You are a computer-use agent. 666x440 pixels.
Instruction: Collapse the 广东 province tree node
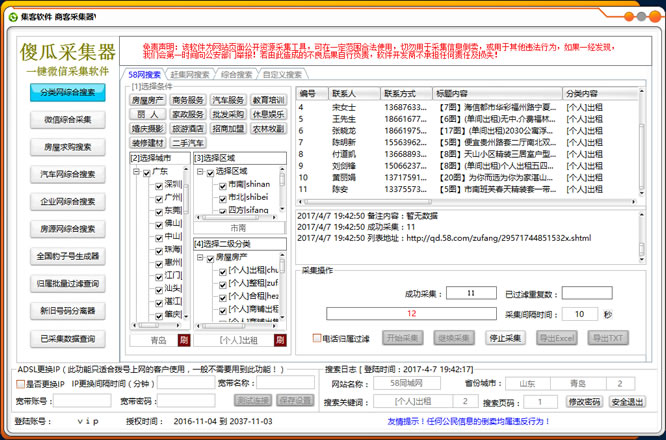pyautogui.click(x=135, y=172)
